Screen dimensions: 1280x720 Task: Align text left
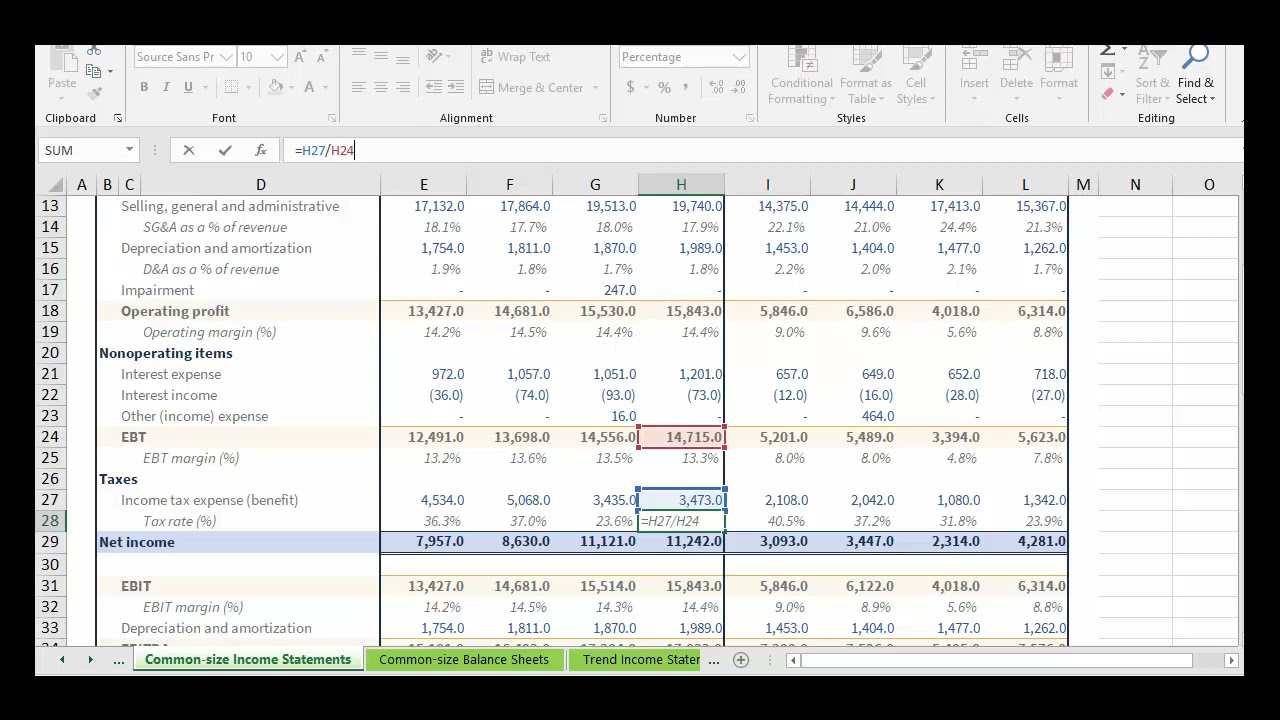click(x=358, y=87)
